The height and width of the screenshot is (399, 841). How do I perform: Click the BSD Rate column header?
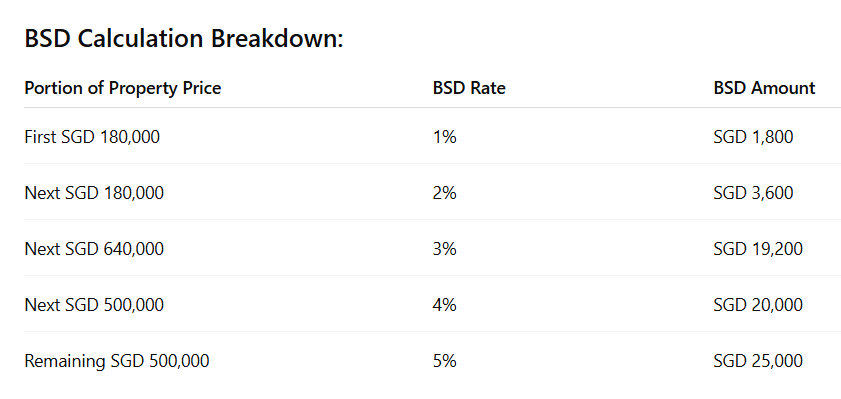pyautogui.click(x=469, y=88)
